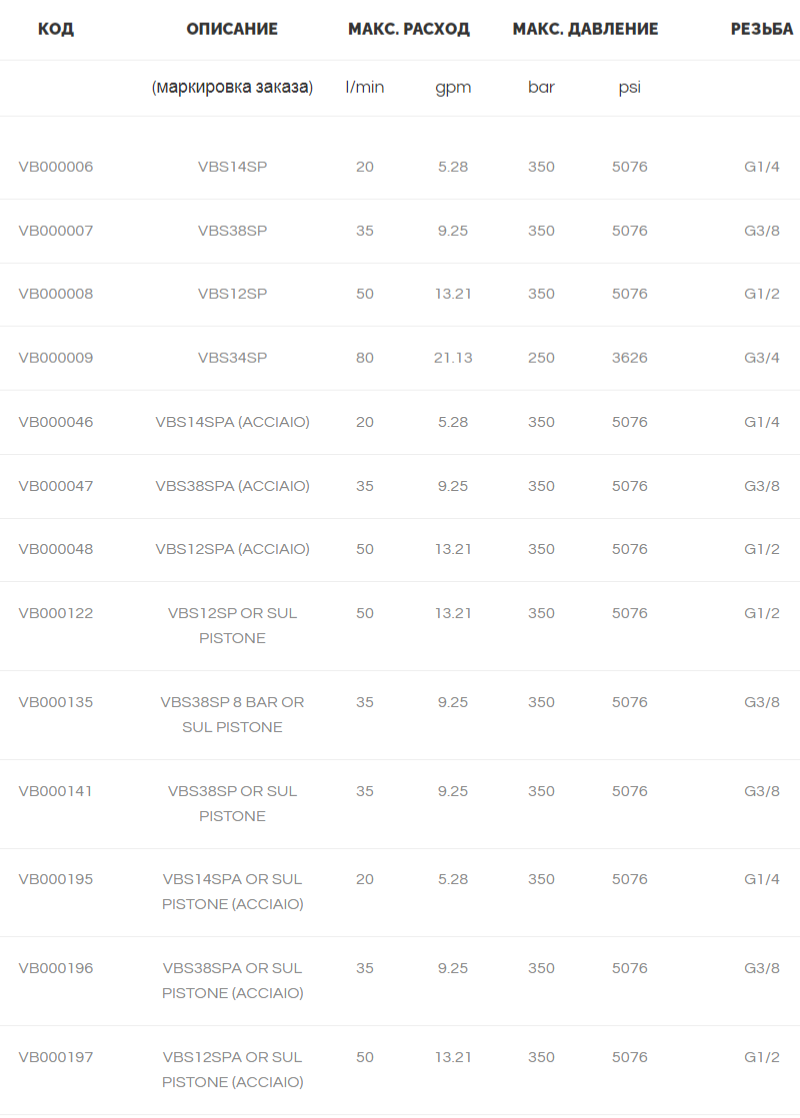Select code VB000141

click(56, 791)
